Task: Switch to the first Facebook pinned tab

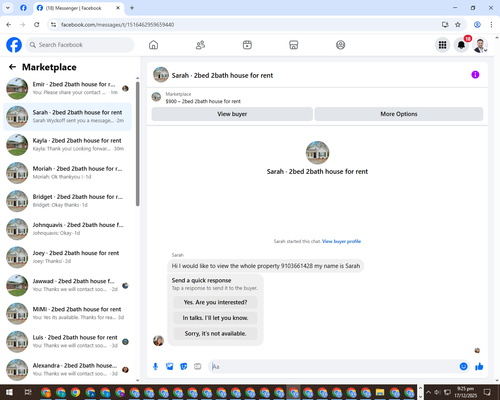Action: pos(23,8)
